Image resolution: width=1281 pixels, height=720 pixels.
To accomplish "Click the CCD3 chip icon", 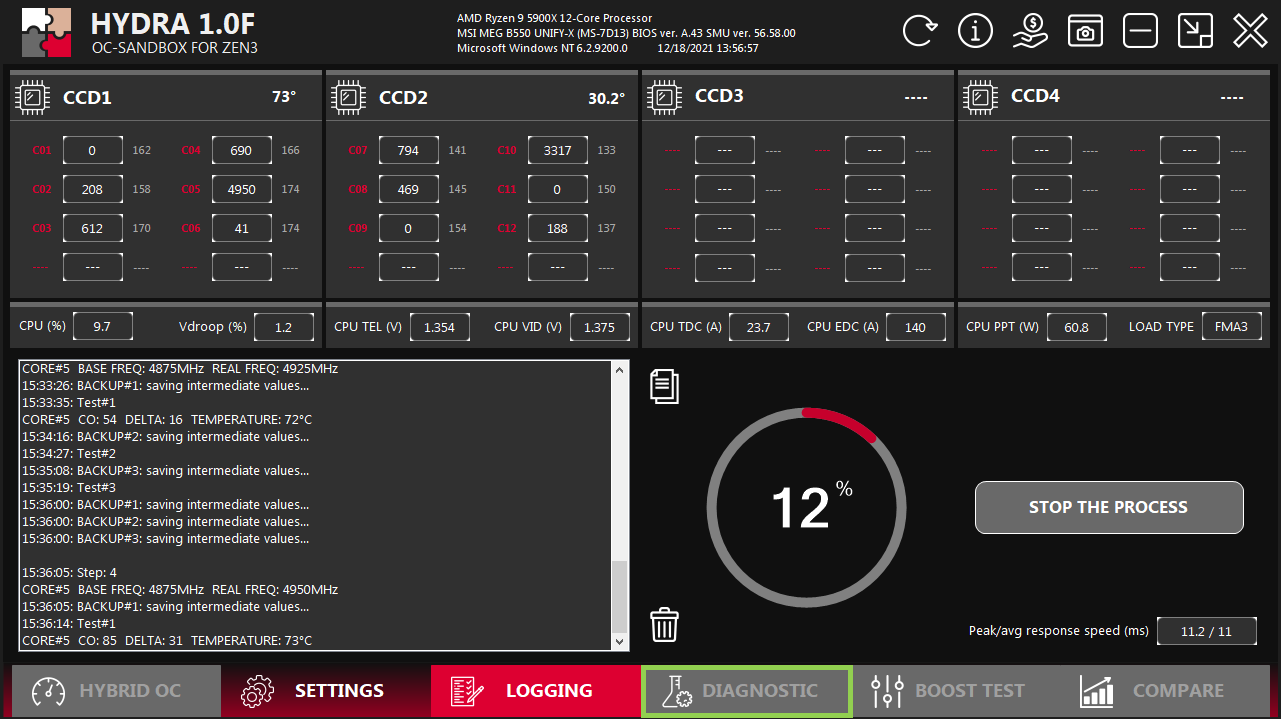I will [665, 97].
